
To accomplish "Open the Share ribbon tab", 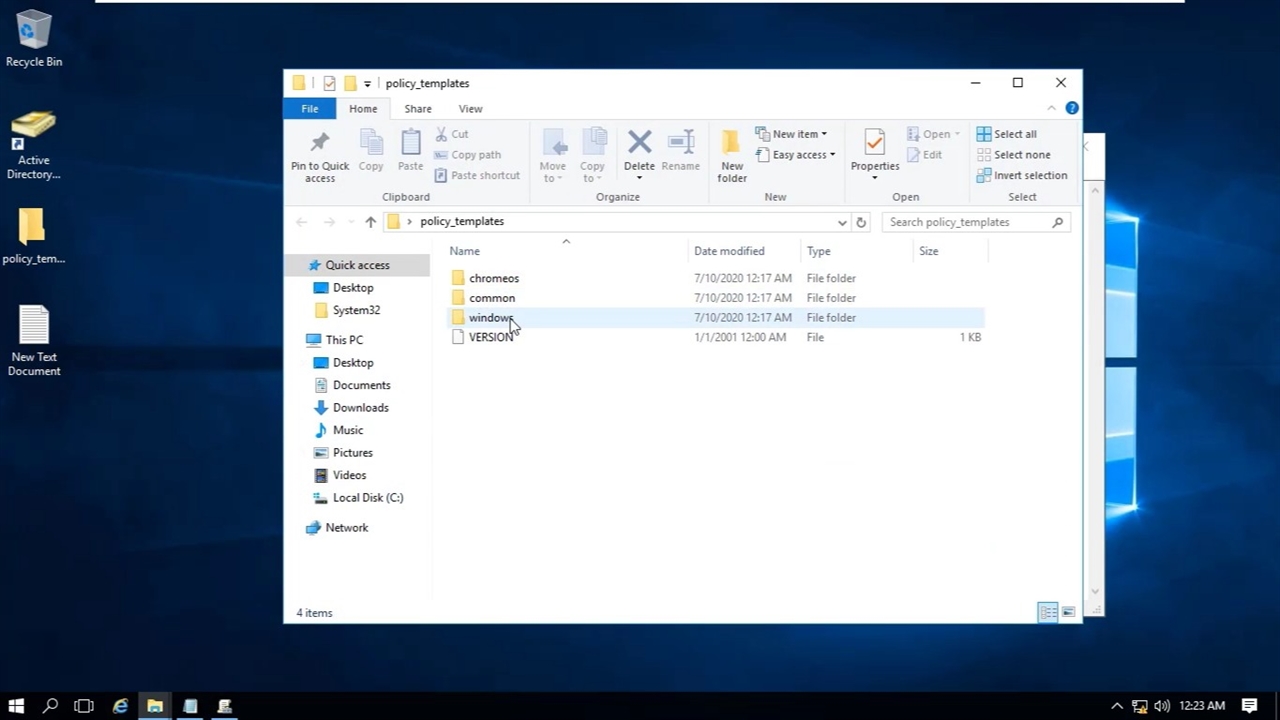I will tap(418, 109).
